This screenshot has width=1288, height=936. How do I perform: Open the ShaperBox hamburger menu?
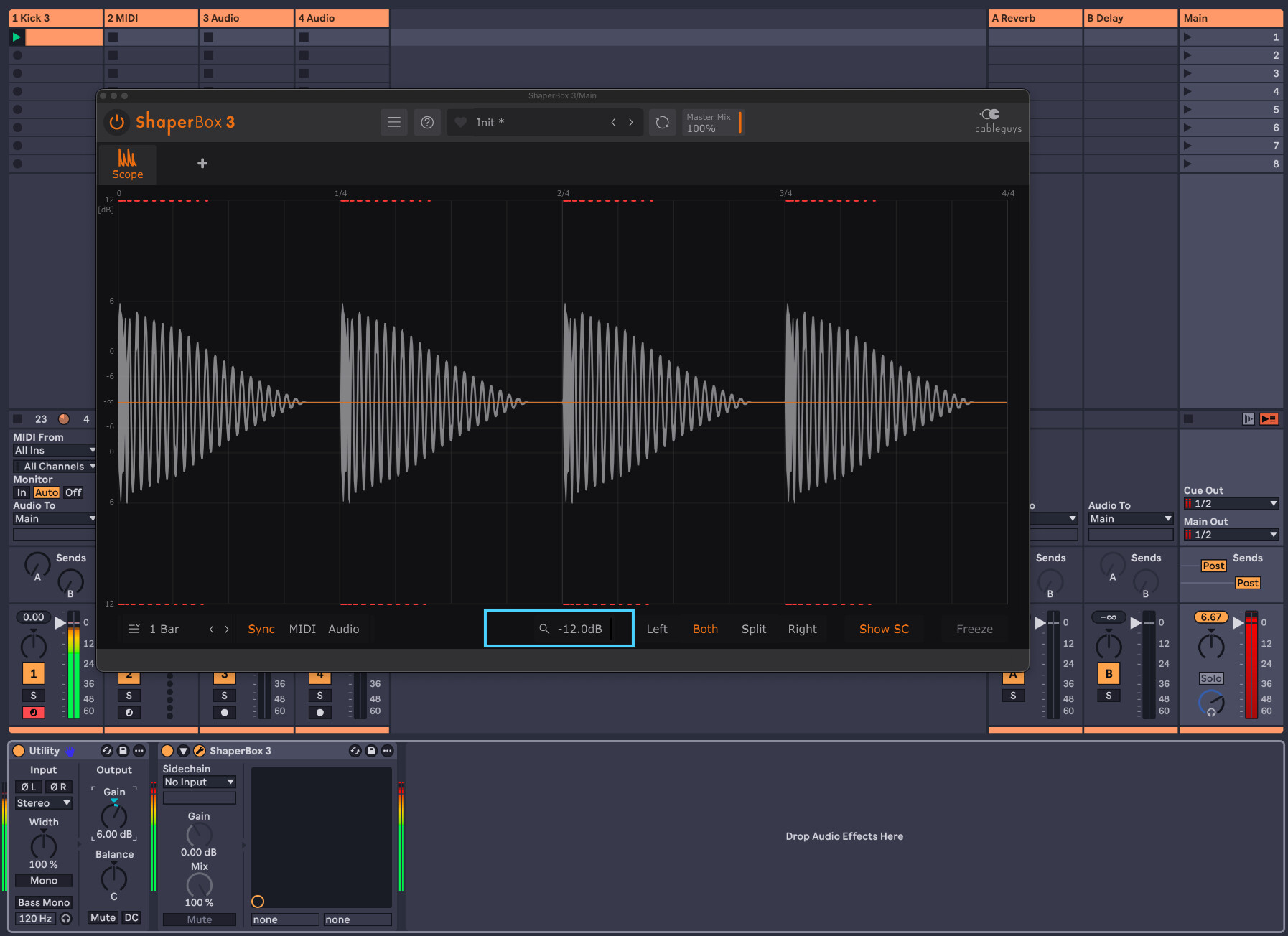click(x=394, y=123)
